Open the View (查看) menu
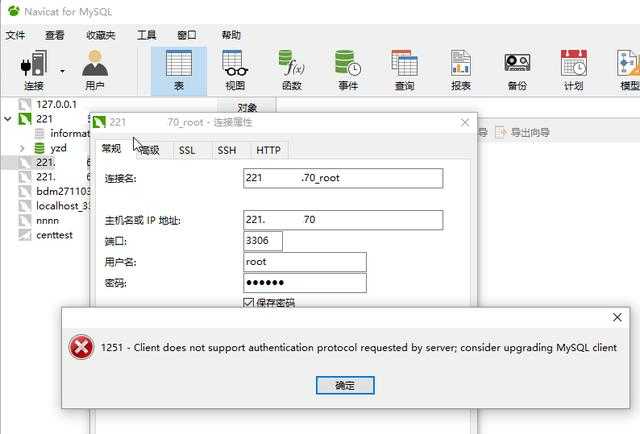The image size is (640, 434). click(x=55, y=35)
